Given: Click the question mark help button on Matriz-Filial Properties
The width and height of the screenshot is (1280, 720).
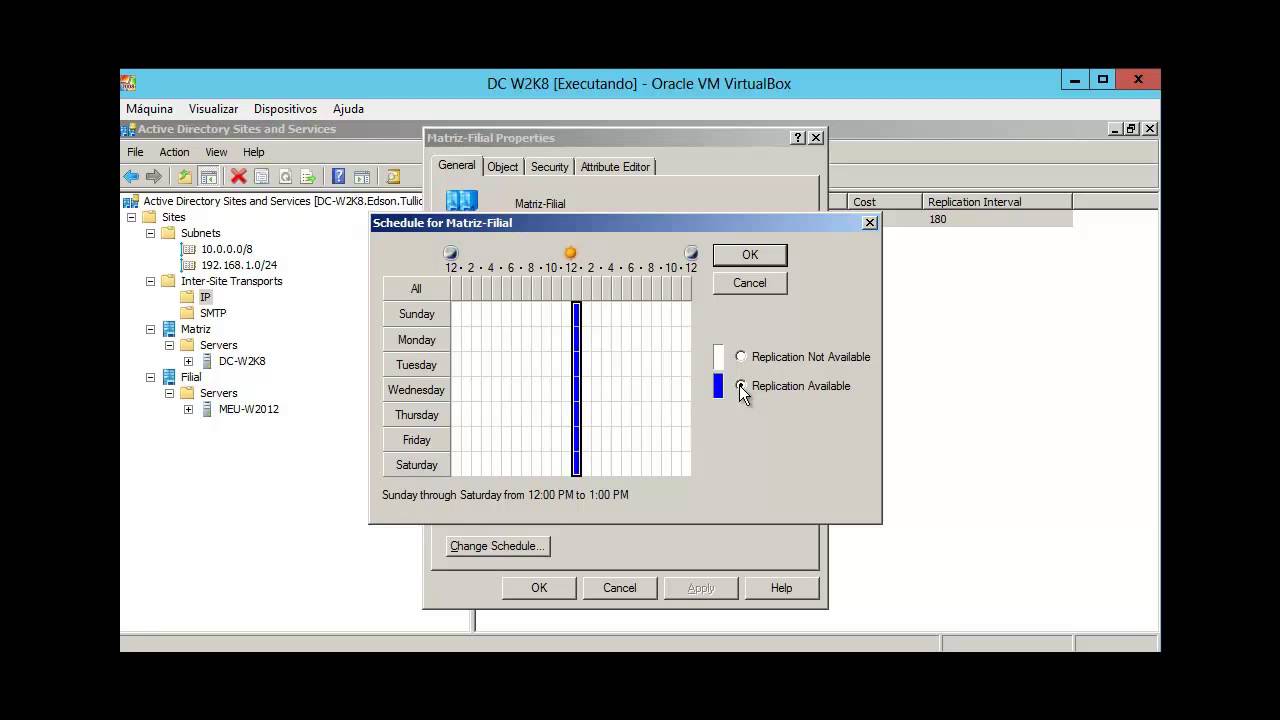Looking at the screenshot, I should (x=797, y=138).
